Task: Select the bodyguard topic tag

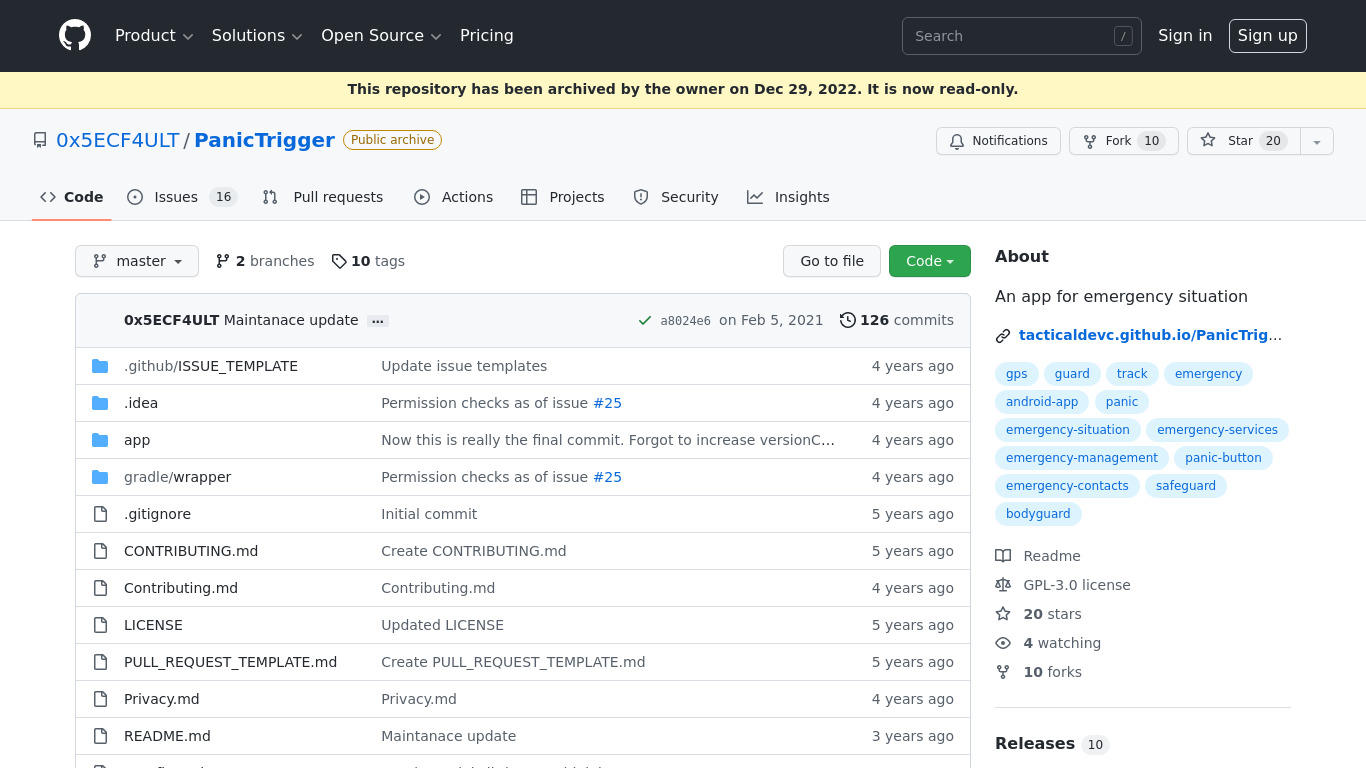Action: [1038, 514]
